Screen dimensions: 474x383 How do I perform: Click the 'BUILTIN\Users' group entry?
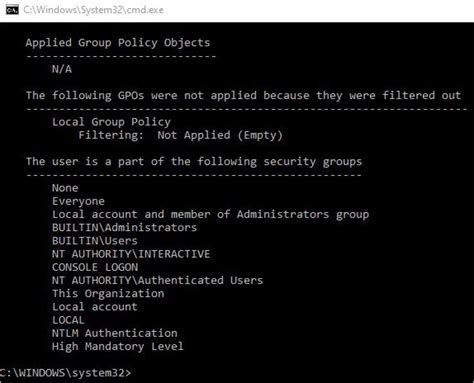click(95, 241)
